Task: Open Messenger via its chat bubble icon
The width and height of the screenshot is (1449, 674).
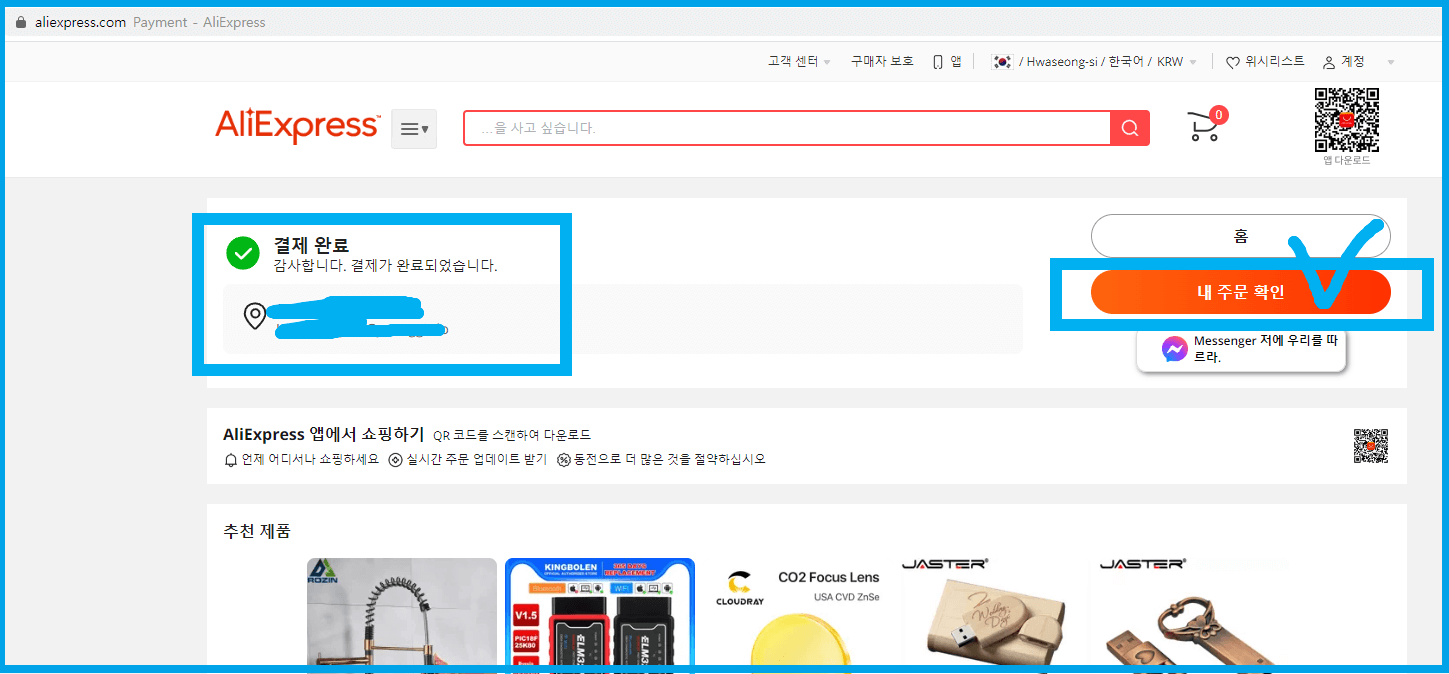Action: point(1174,348)
